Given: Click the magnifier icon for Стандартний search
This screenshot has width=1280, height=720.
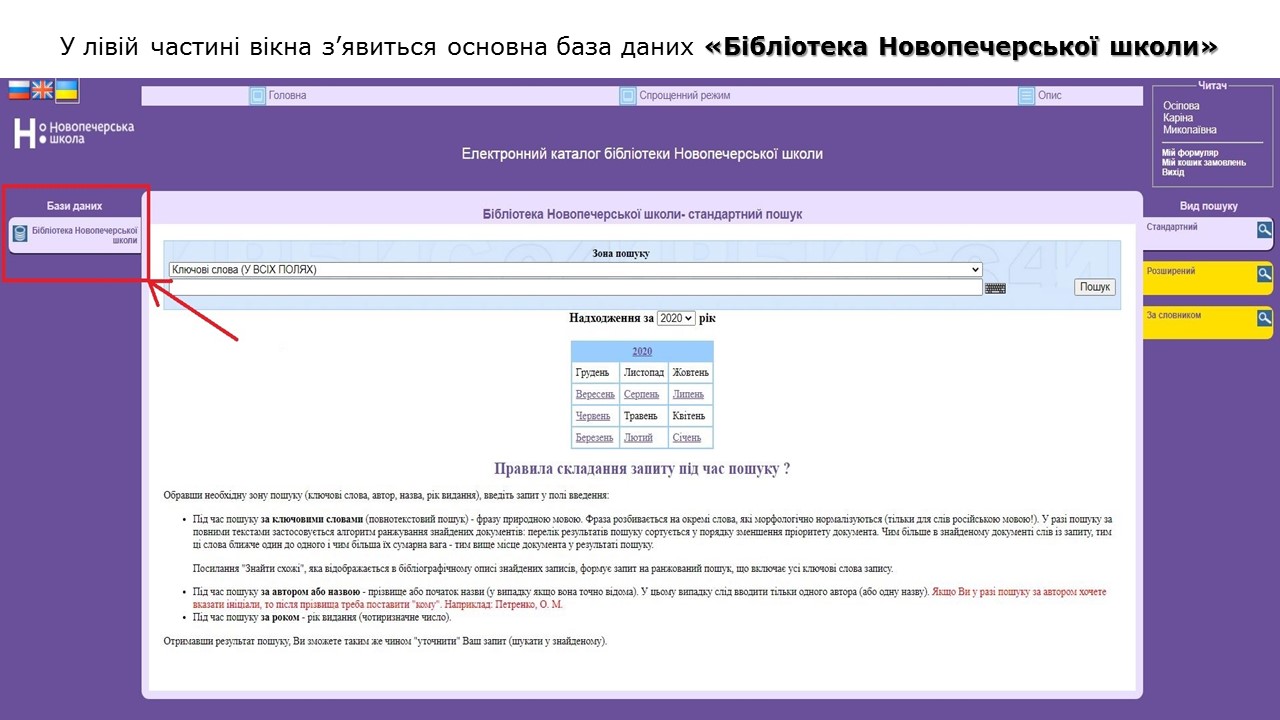Looking at the screenshot, I should 1265,230.
